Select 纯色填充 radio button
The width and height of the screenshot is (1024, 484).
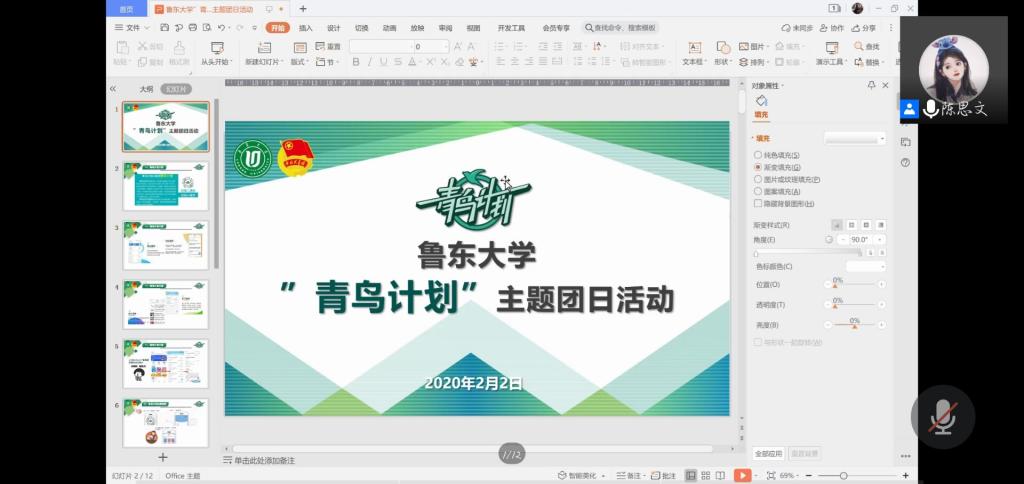758,155
